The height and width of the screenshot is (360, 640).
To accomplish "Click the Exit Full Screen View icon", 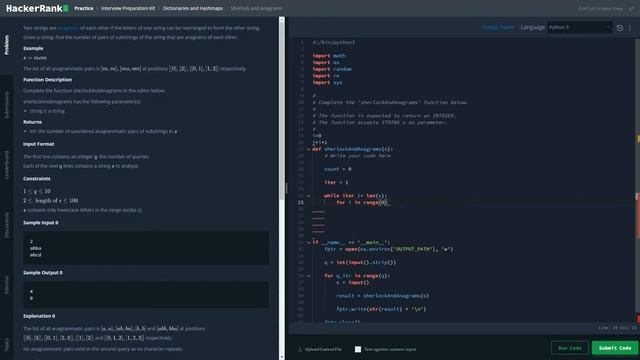I will (631, 8).
